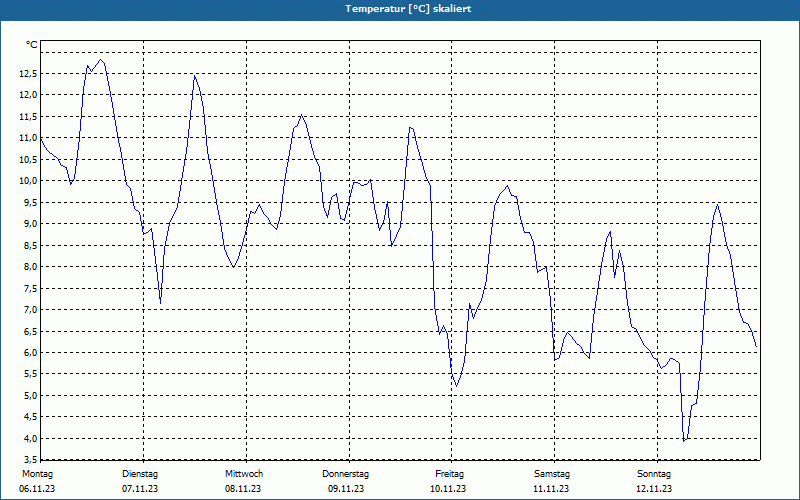Select the 10,0 axis value
Image resolution: width=800 pixels, height=500 pixels.
pos(28,181)
